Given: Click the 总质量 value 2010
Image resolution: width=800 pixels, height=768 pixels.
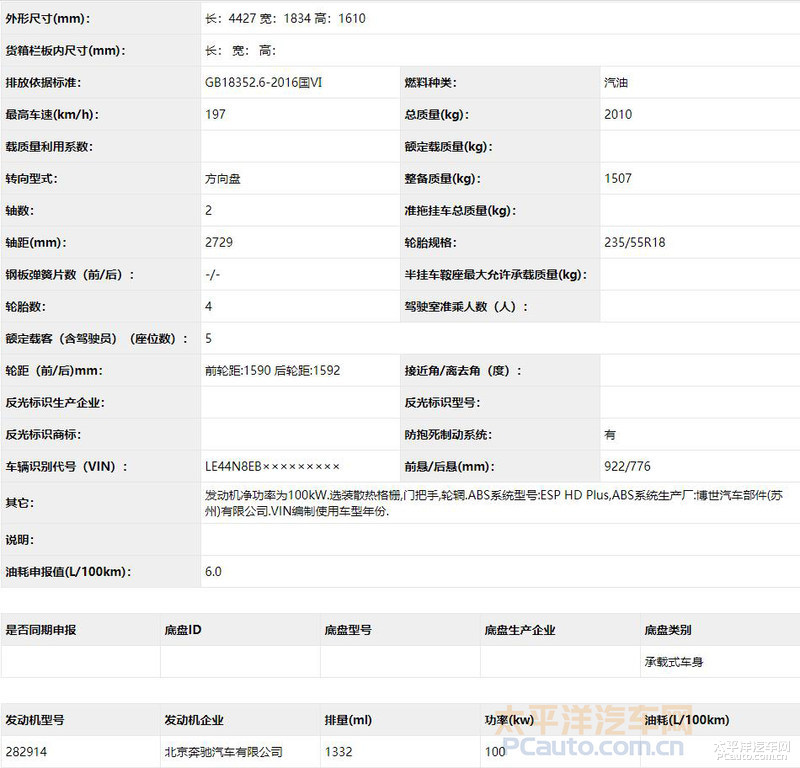Looking at the screenshot, I should [618, 115].
